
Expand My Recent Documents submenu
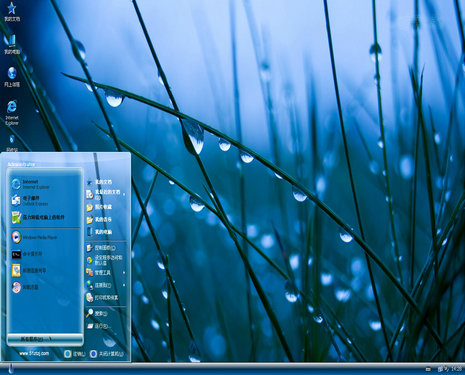pos(106,194)
